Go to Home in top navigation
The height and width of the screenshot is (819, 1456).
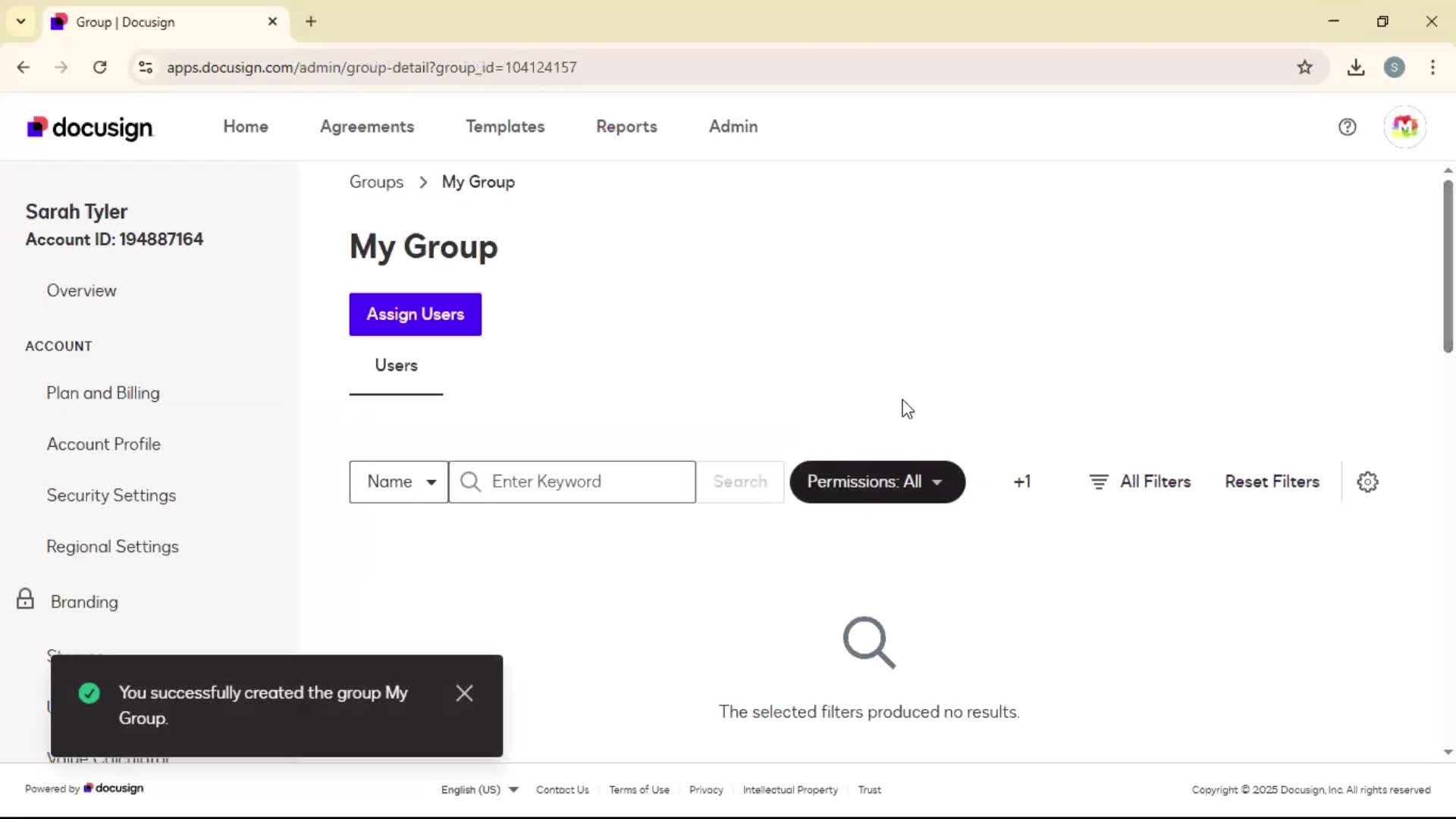pos(246,127)
